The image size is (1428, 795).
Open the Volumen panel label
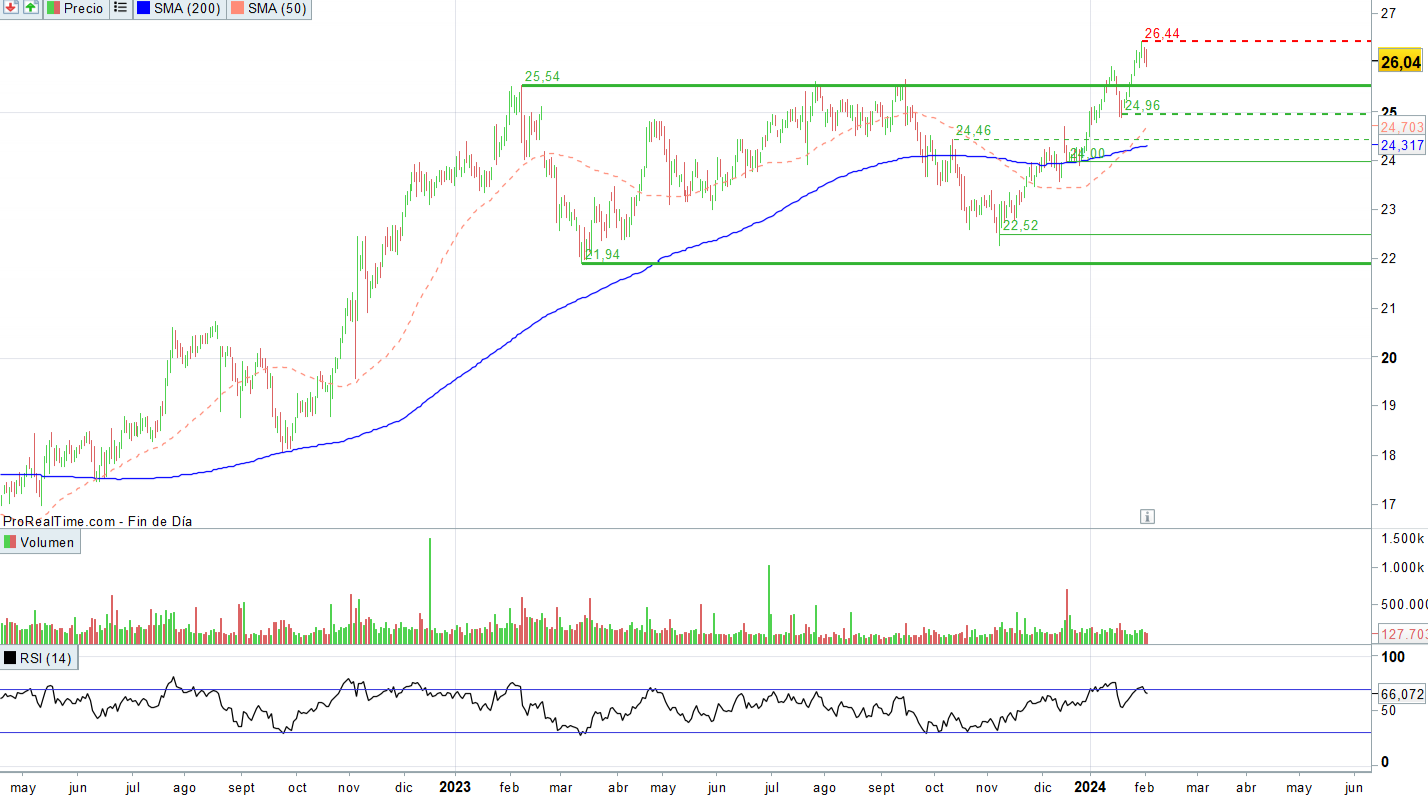pyautogui.click(x=47, y=542)
